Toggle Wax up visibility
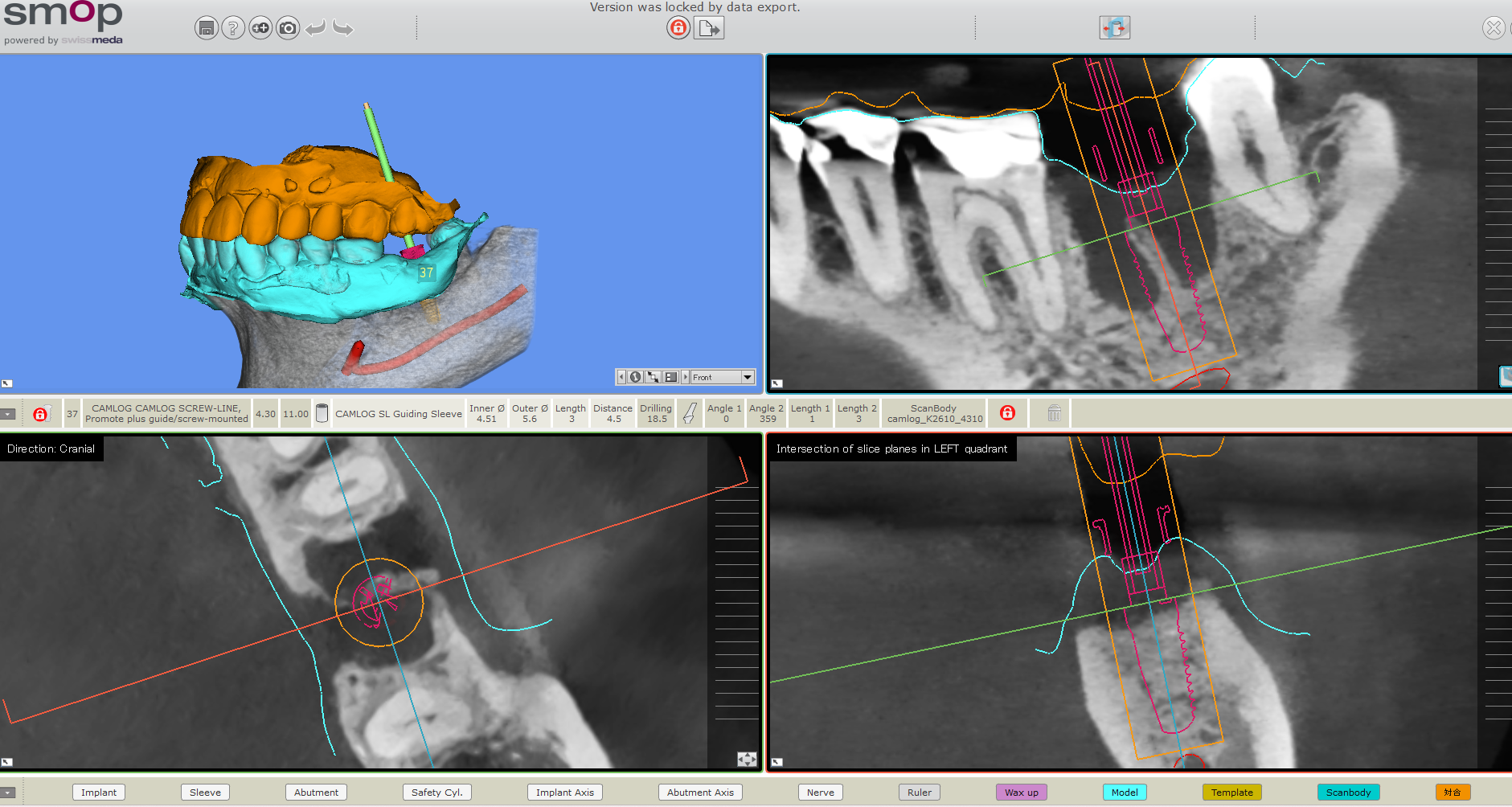 (x=1021, y=793)
